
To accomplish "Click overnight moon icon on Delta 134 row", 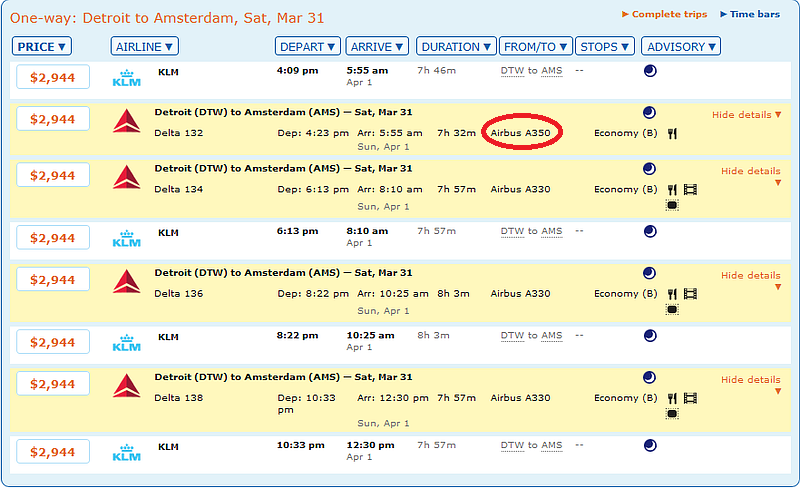I will (x=649, y=168).
